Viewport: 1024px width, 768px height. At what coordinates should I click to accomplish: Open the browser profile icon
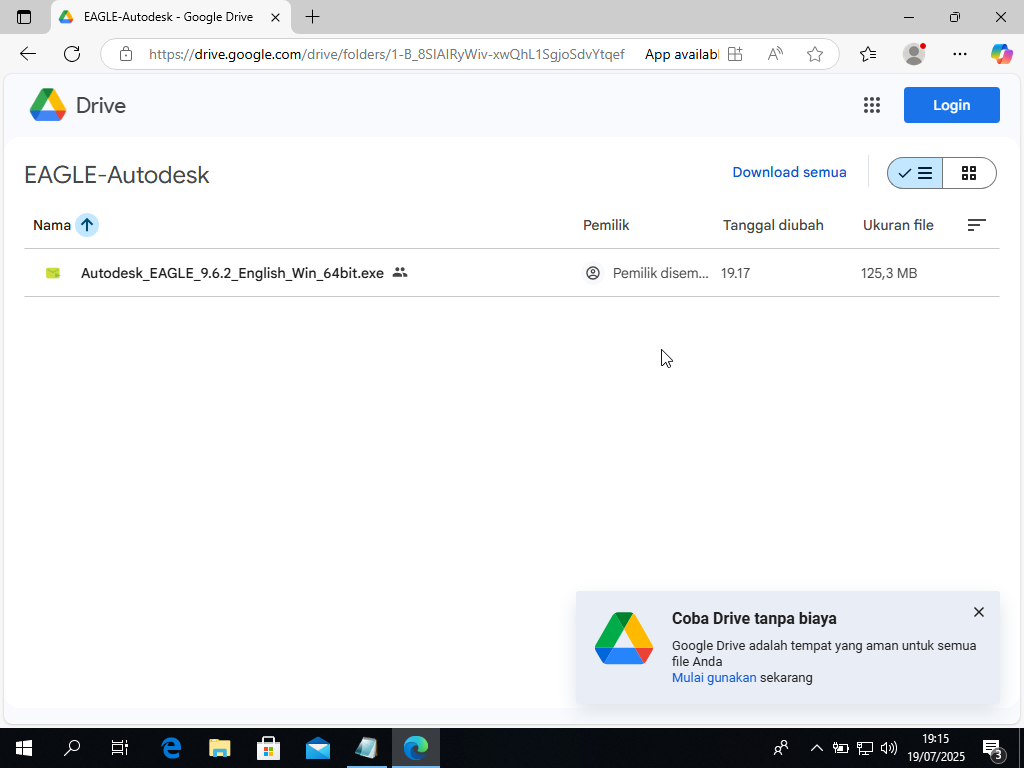pyautogui.click(x=913, y=54)
